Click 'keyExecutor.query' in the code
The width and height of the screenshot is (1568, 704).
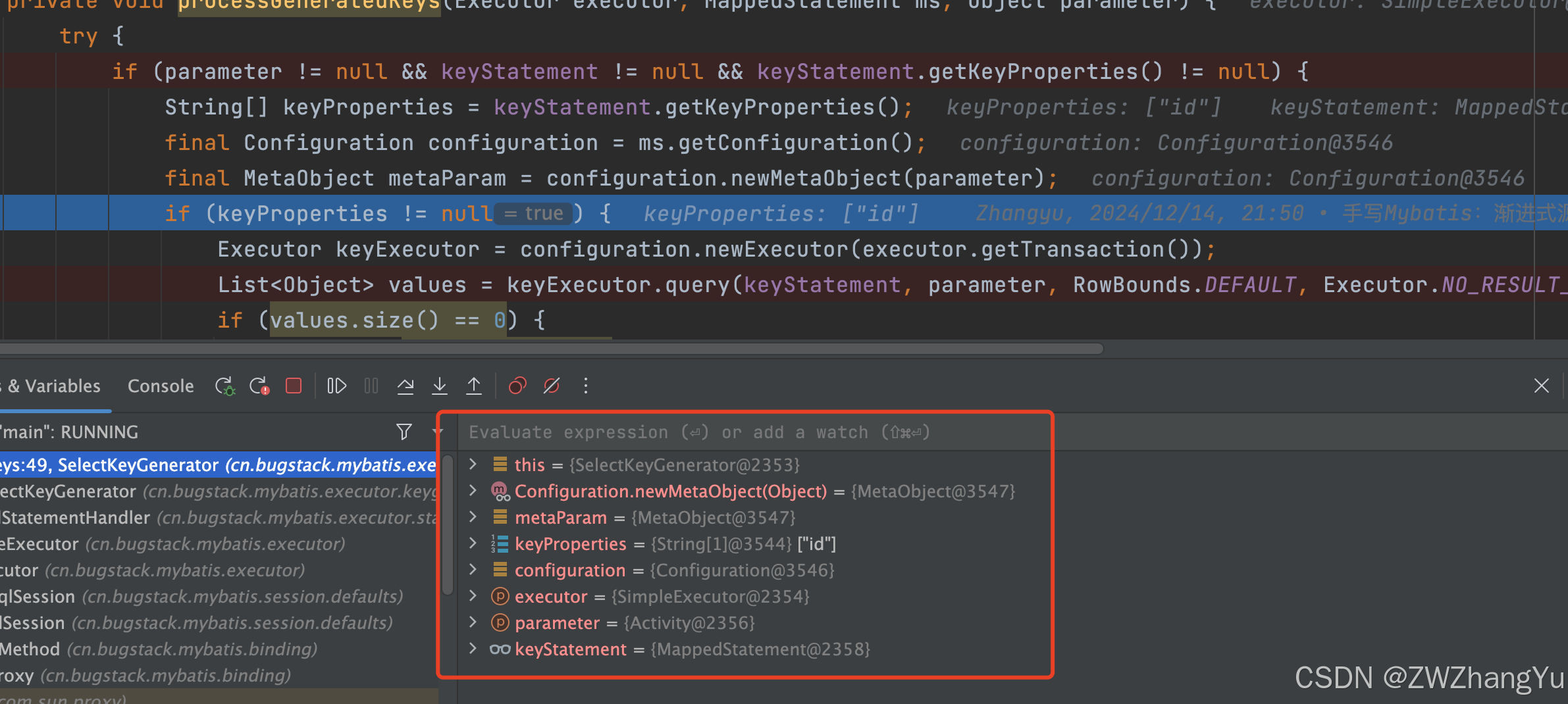coord(618,285)
